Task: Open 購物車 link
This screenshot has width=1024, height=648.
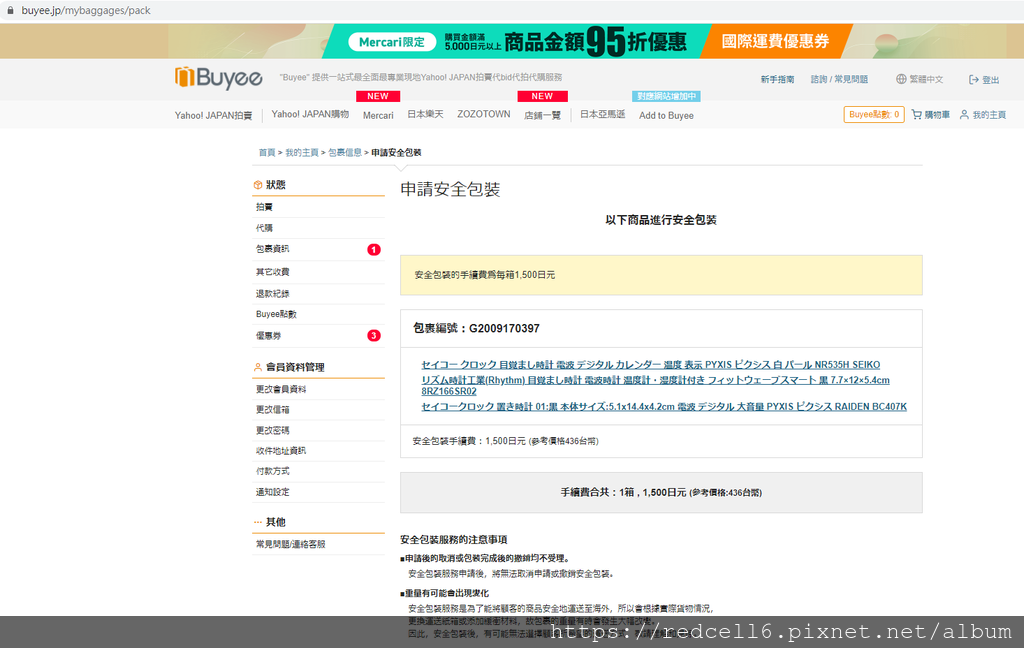Action: pos(937,115)
